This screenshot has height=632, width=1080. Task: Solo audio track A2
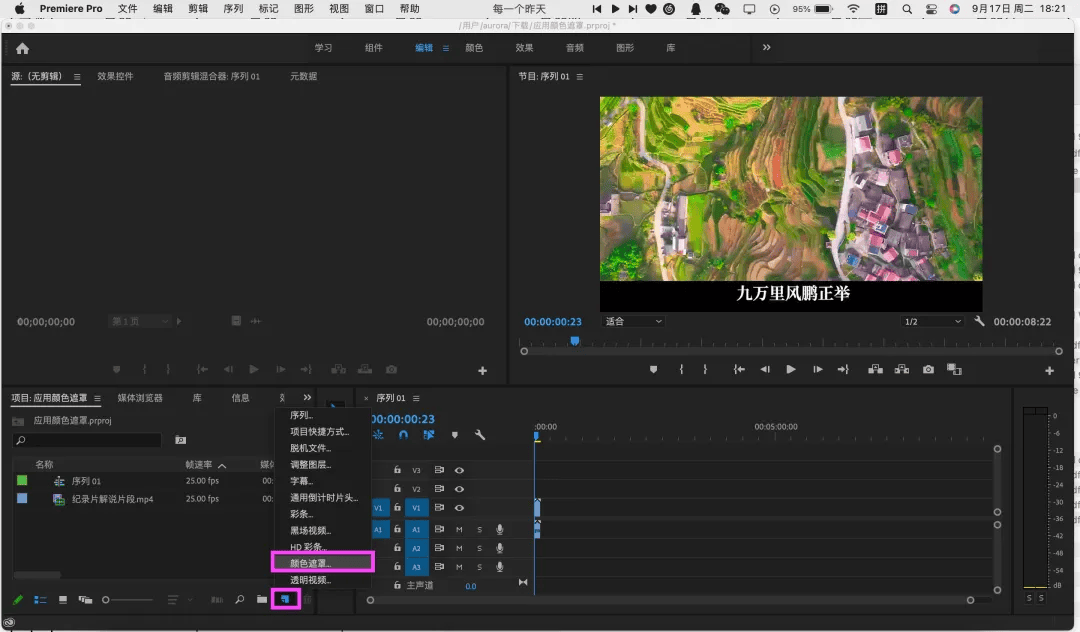(x=479, y=548)
